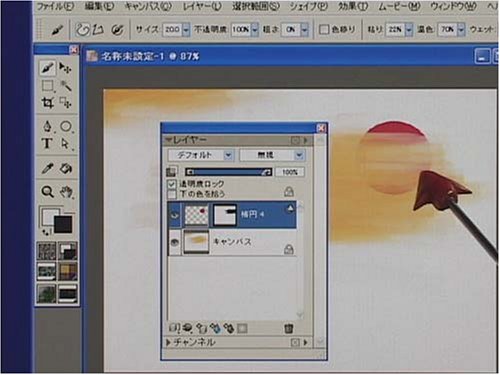500x375 pixels.
Task: Click the layer opacity slider in Layers panel
Action: (228, 172)
